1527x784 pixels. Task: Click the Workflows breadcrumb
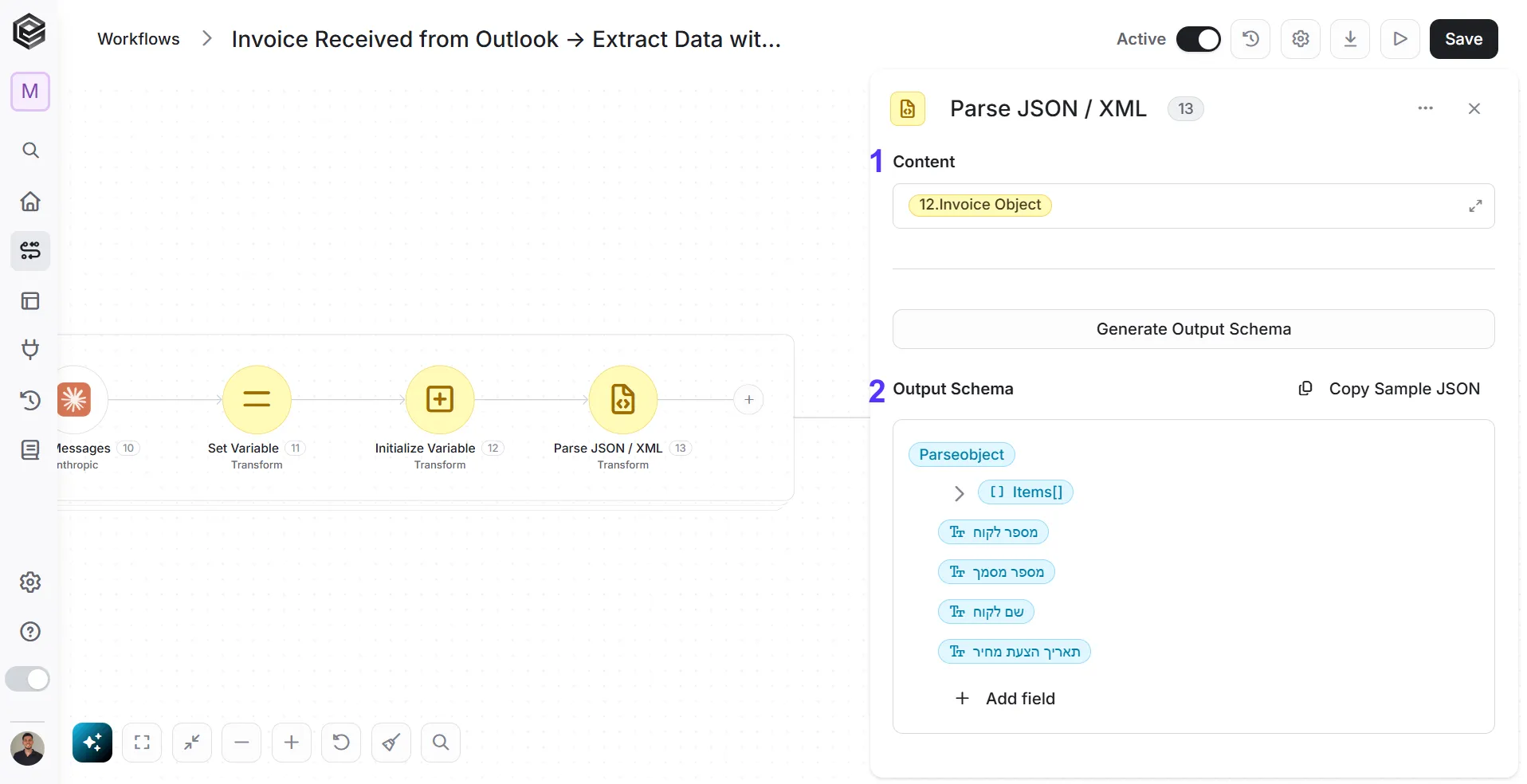pyautogui.click(x=139, y=39)
